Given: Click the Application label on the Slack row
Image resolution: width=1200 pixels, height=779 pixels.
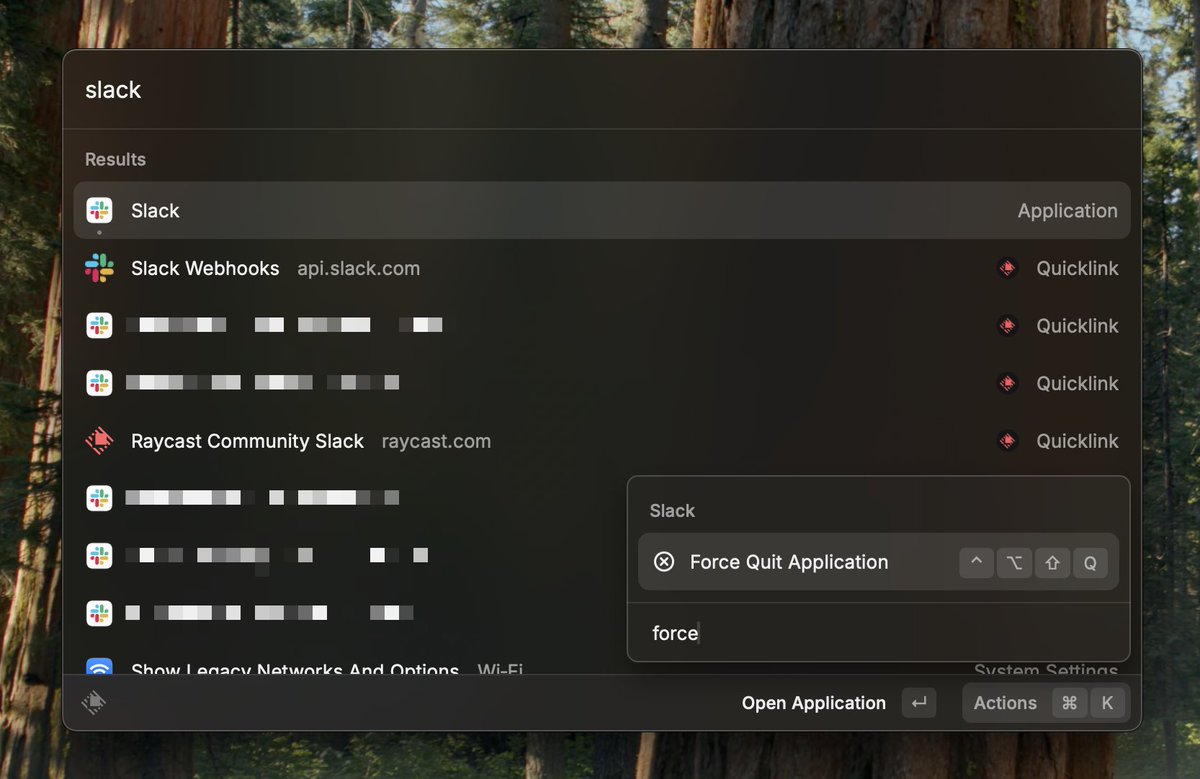Looking at the screenshot, I should pos(1067,211).
